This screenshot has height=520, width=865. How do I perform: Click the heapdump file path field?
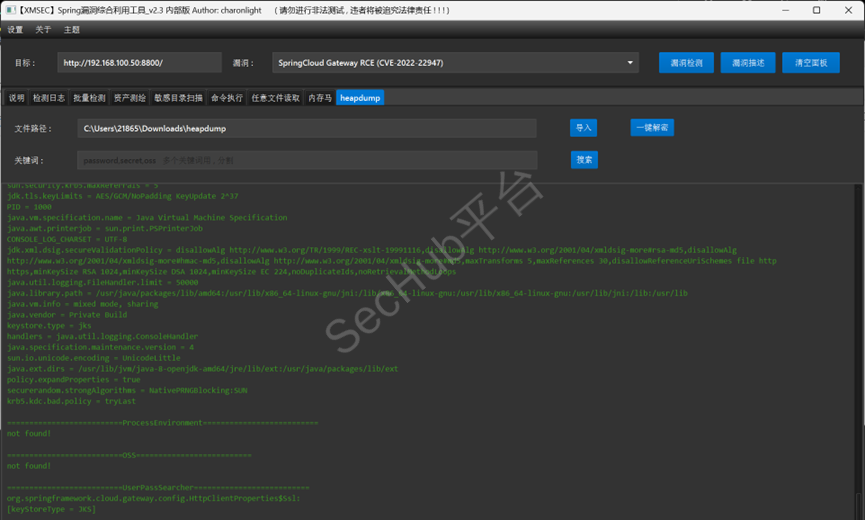click(x=307, y=128)
